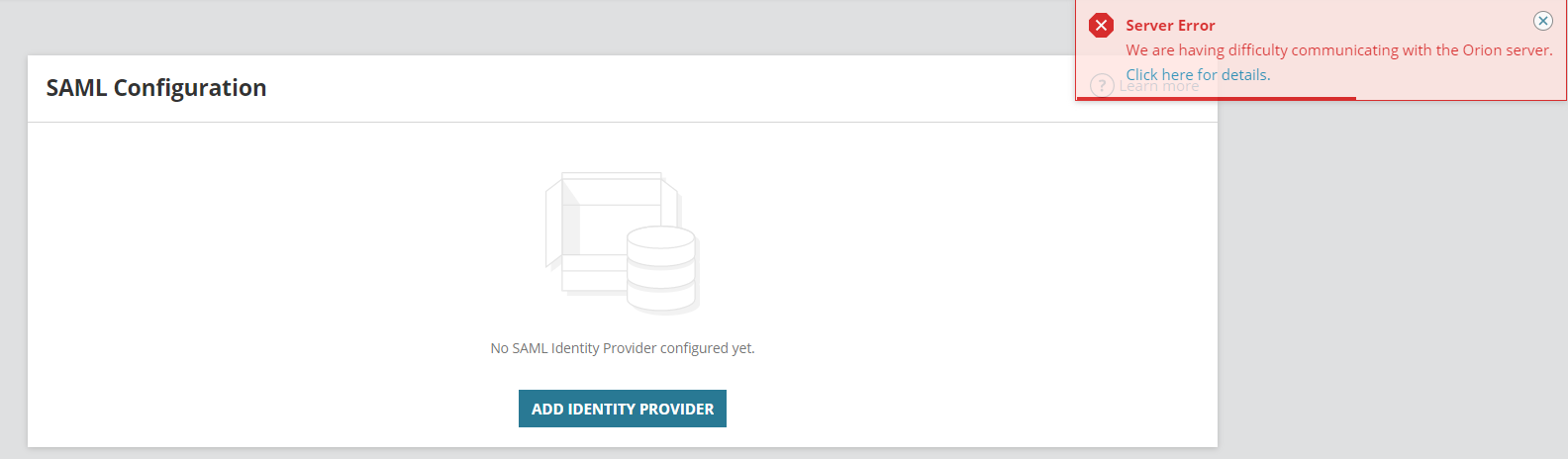Open the 'Click here for details' link
The image size is (1568, 459).
coord(1198,75)
